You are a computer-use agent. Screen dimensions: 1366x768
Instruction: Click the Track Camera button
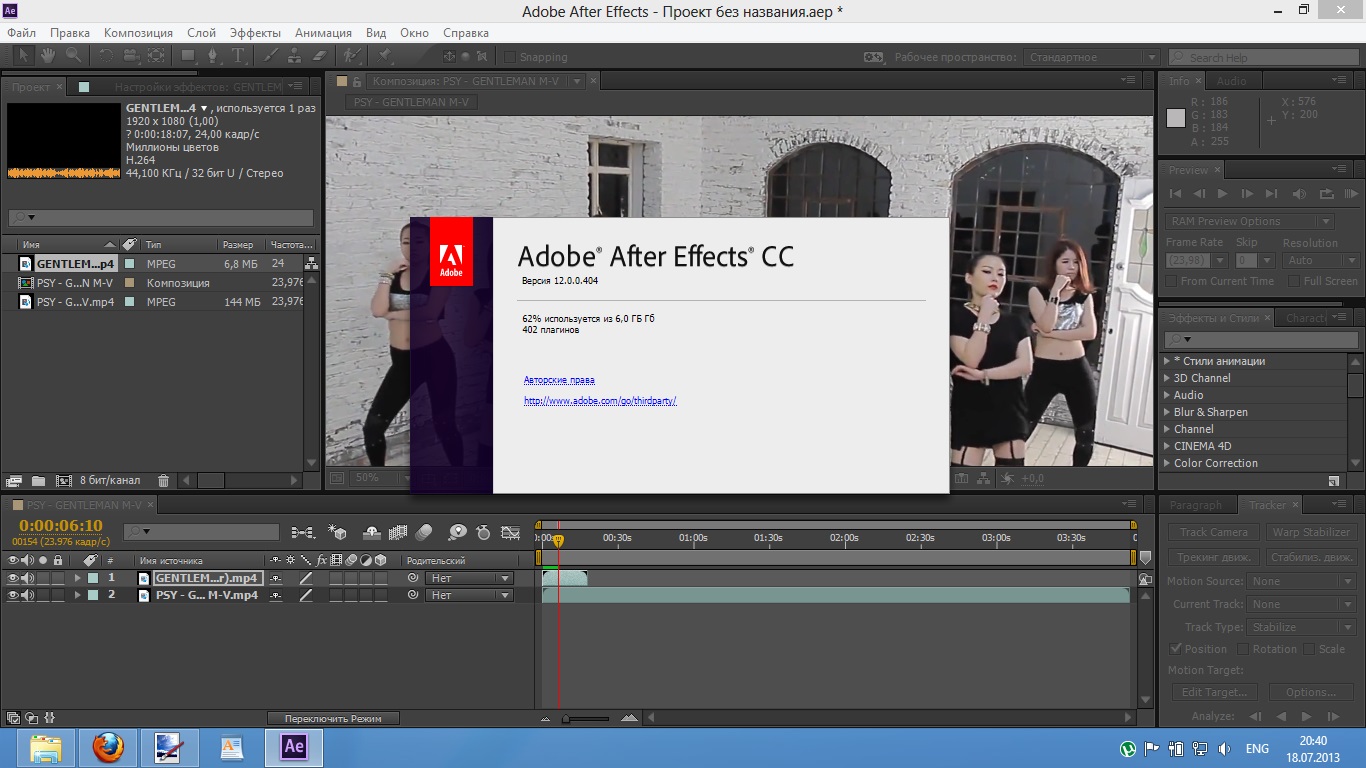pos(1213,532)
